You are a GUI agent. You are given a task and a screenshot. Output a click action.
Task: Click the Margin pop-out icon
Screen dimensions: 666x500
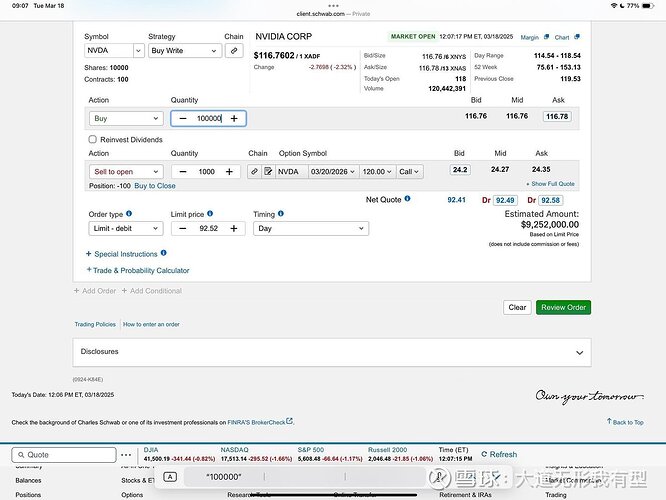(546, 37)
